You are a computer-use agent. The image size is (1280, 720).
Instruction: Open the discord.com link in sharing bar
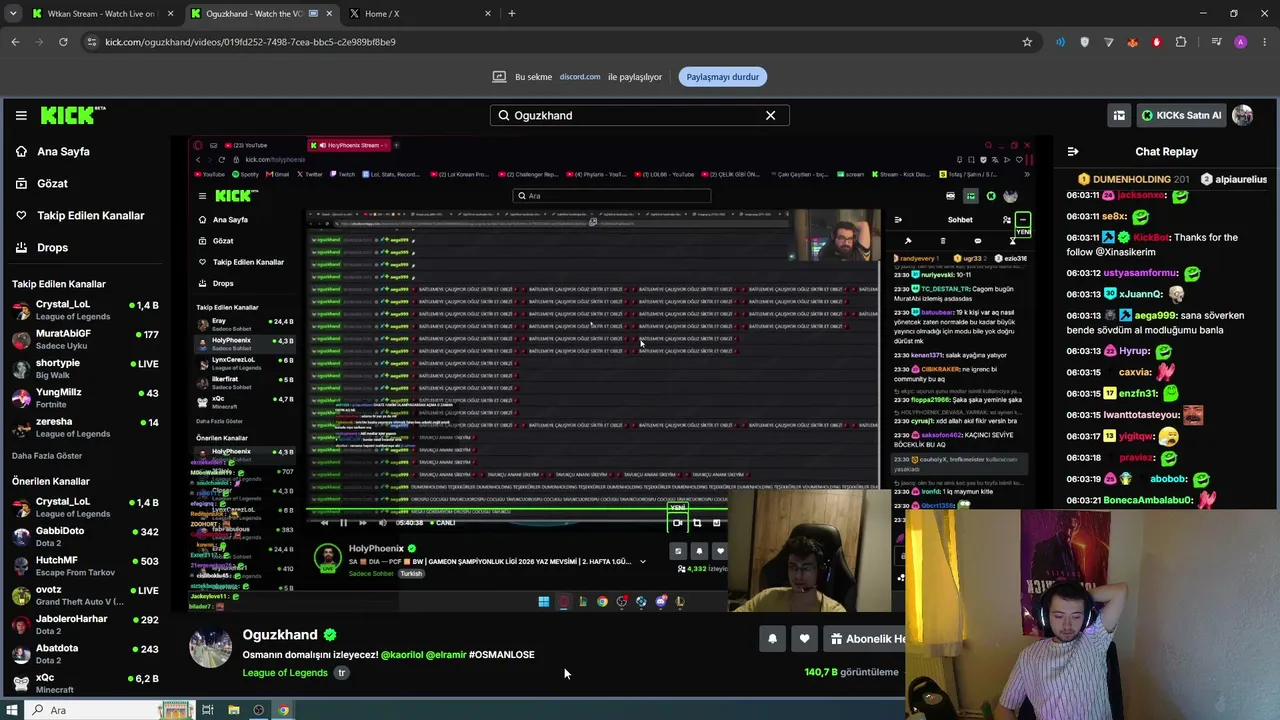coord(580,77)
